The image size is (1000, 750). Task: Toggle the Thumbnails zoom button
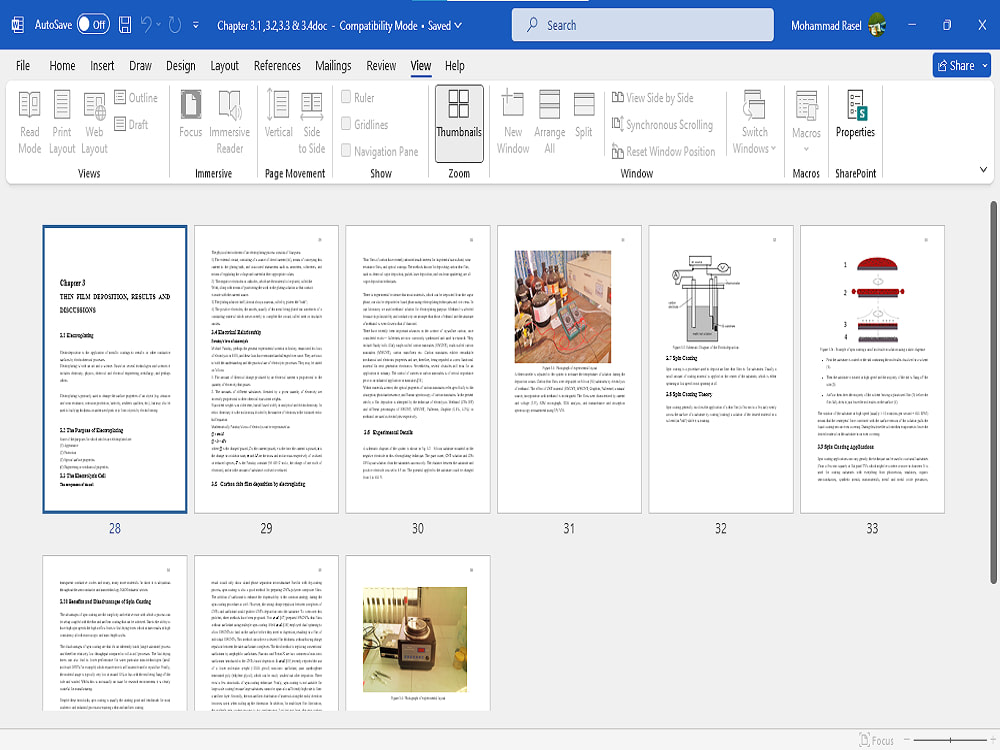tap(459, 122)
